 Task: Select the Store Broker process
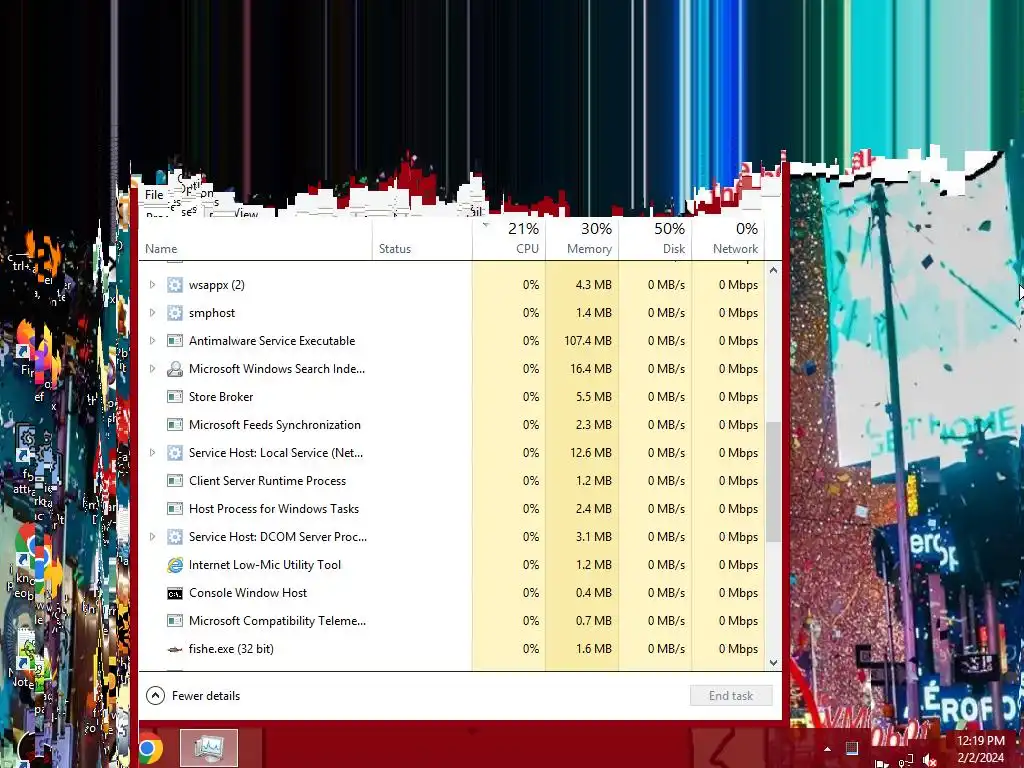[x=451, y=397]
